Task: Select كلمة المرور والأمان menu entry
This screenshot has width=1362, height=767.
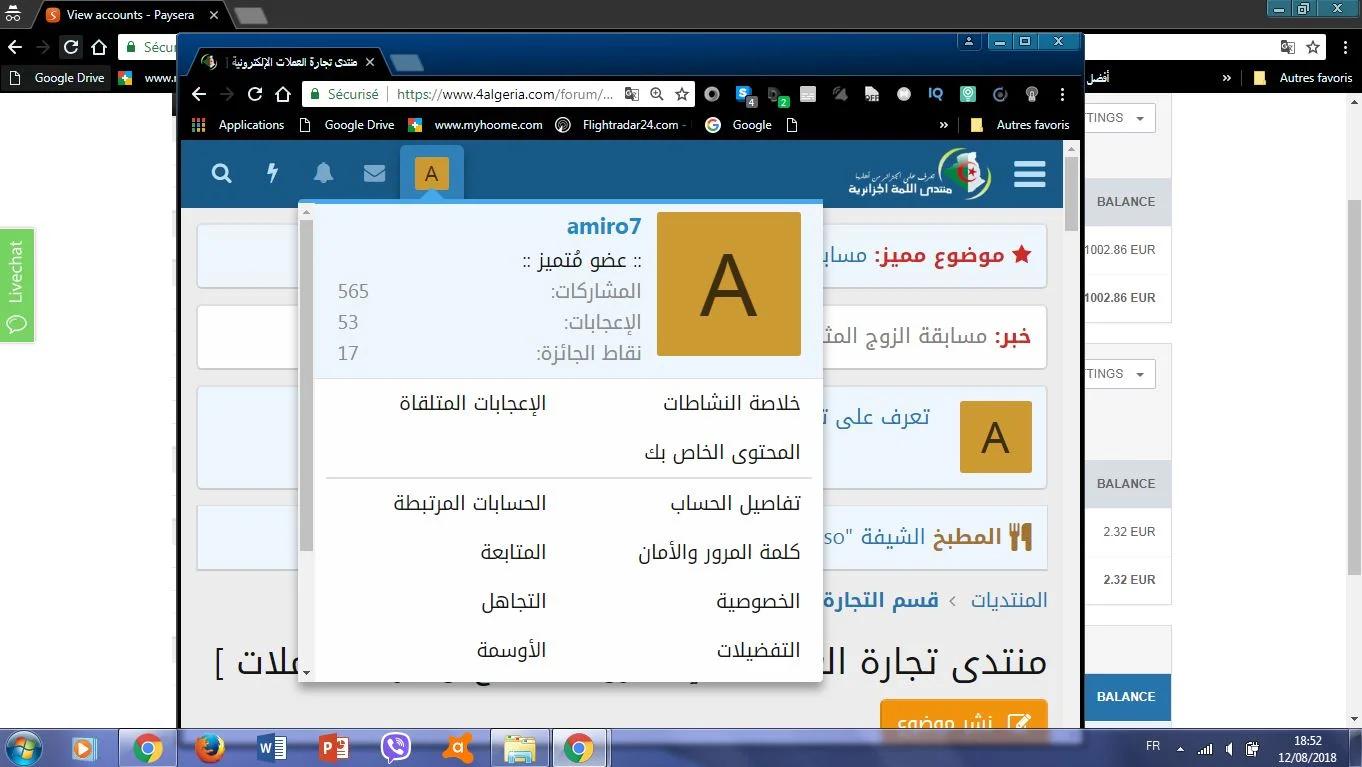Action: 719,552
